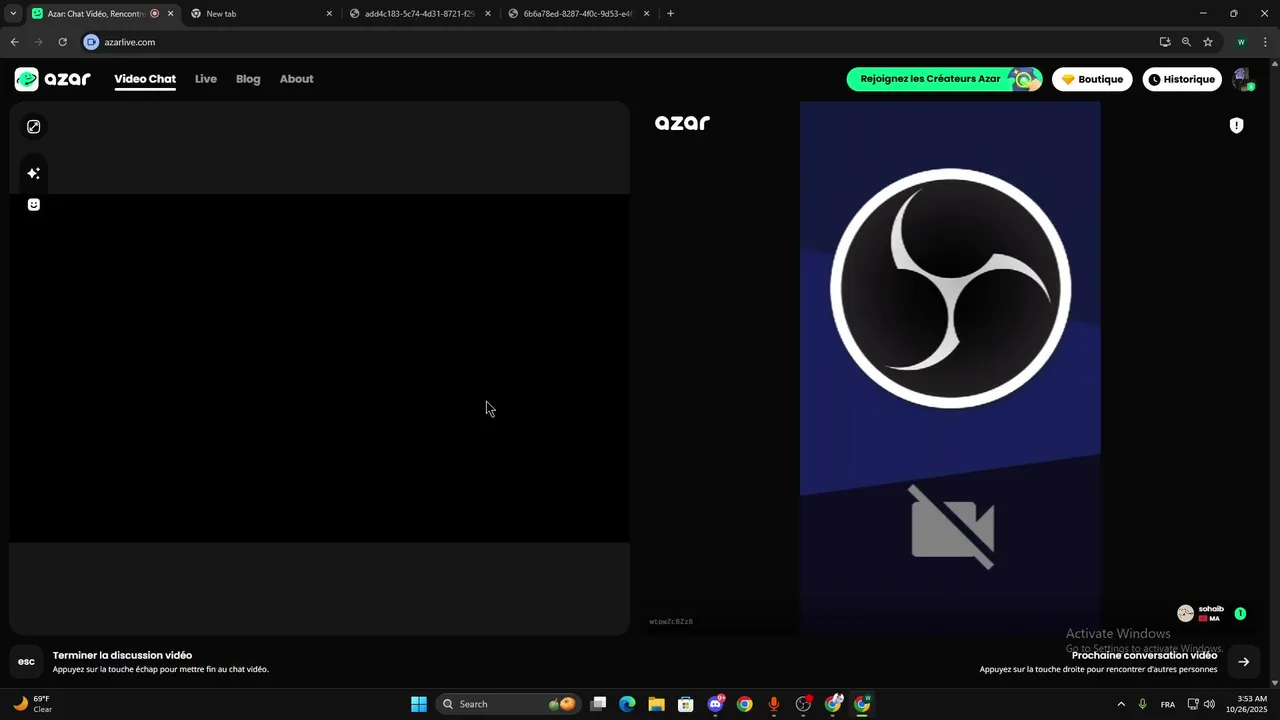Open the tab search dropdown arrow
Image resolution: width=1280 pixels, height=720 pixels.
point(13,14)
